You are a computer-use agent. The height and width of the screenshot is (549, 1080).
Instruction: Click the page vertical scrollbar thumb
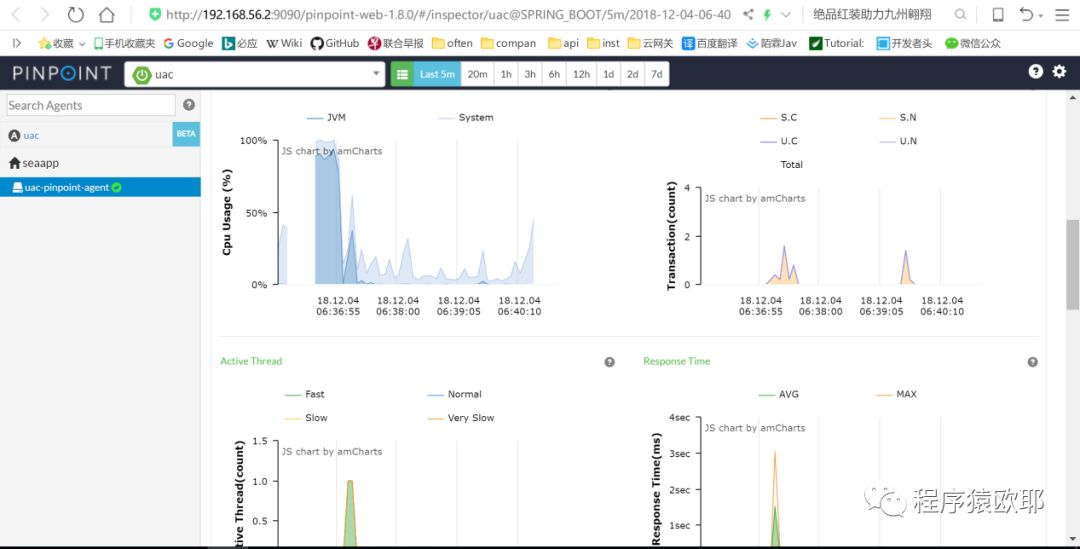pos(1072,265)
